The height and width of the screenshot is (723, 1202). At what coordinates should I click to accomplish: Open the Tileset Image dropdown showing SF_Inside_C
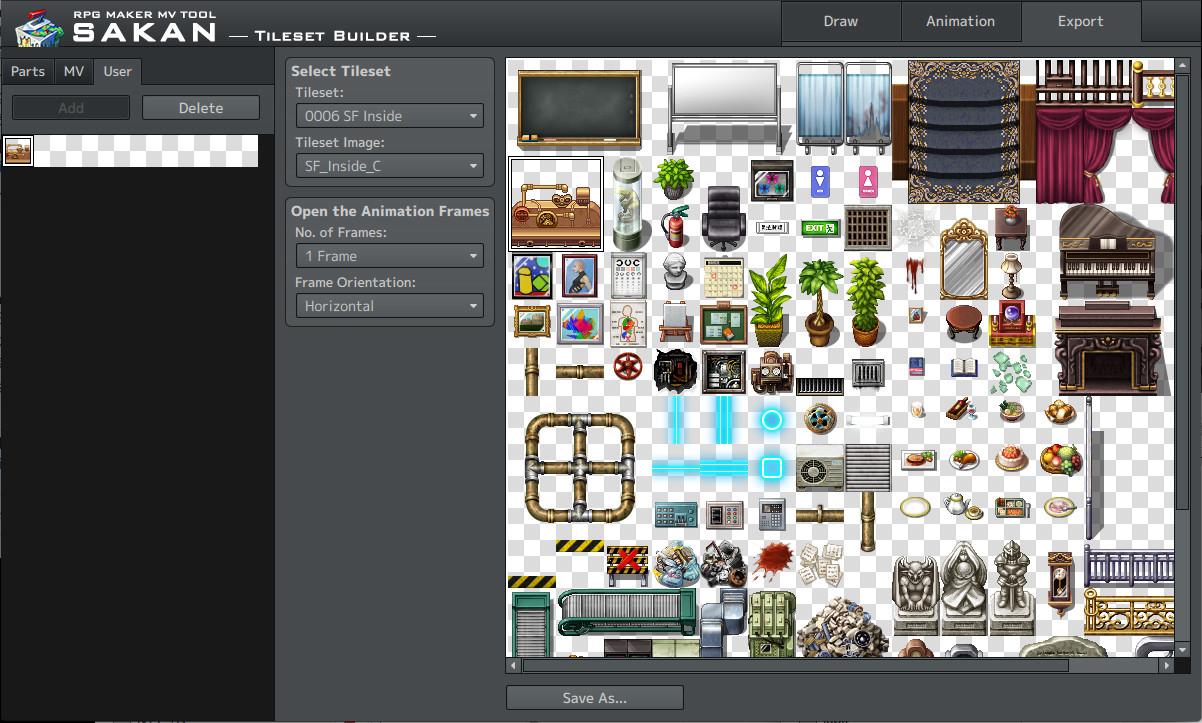(x=389, y=165)
